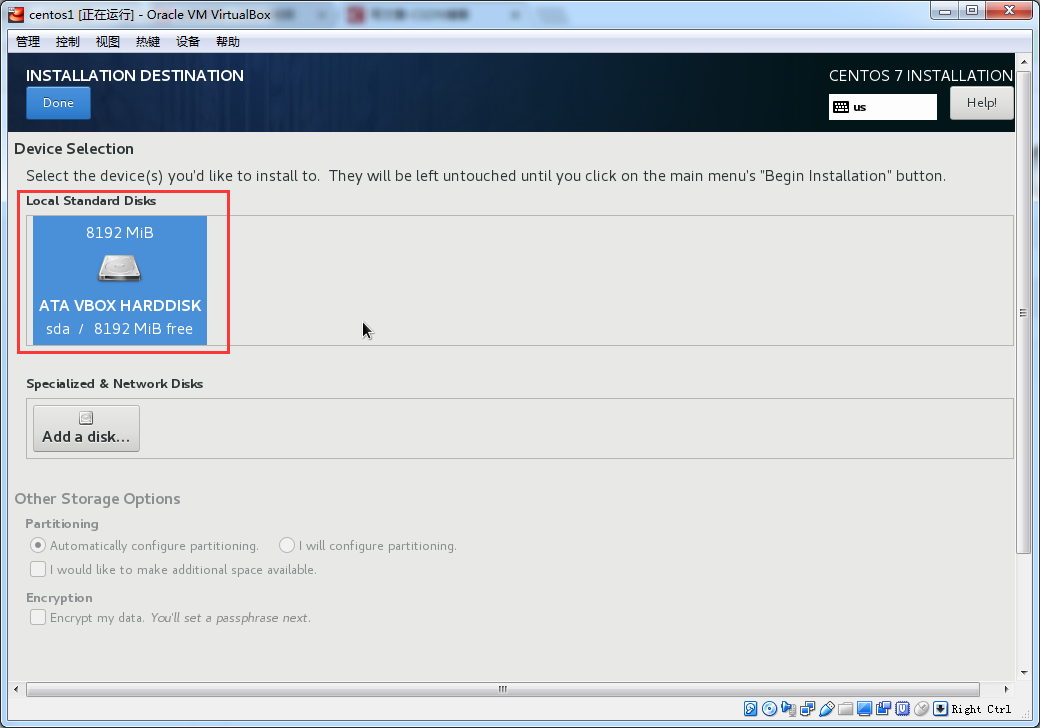Viewport: 1040px width, 728px height.
Task: Click the Help! button
Action: coord(982,103)
